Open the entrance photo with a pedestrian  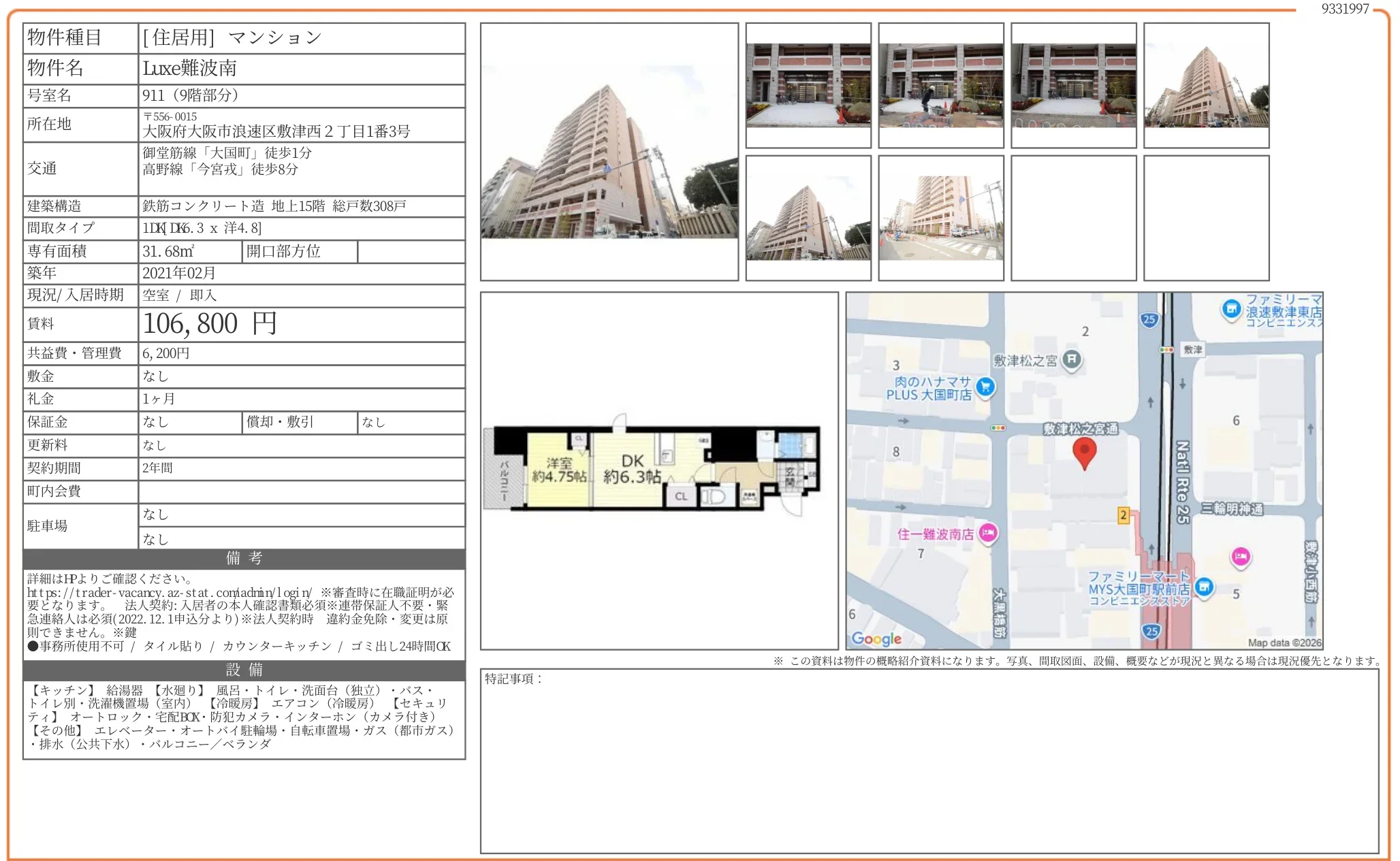pos(941,85)
